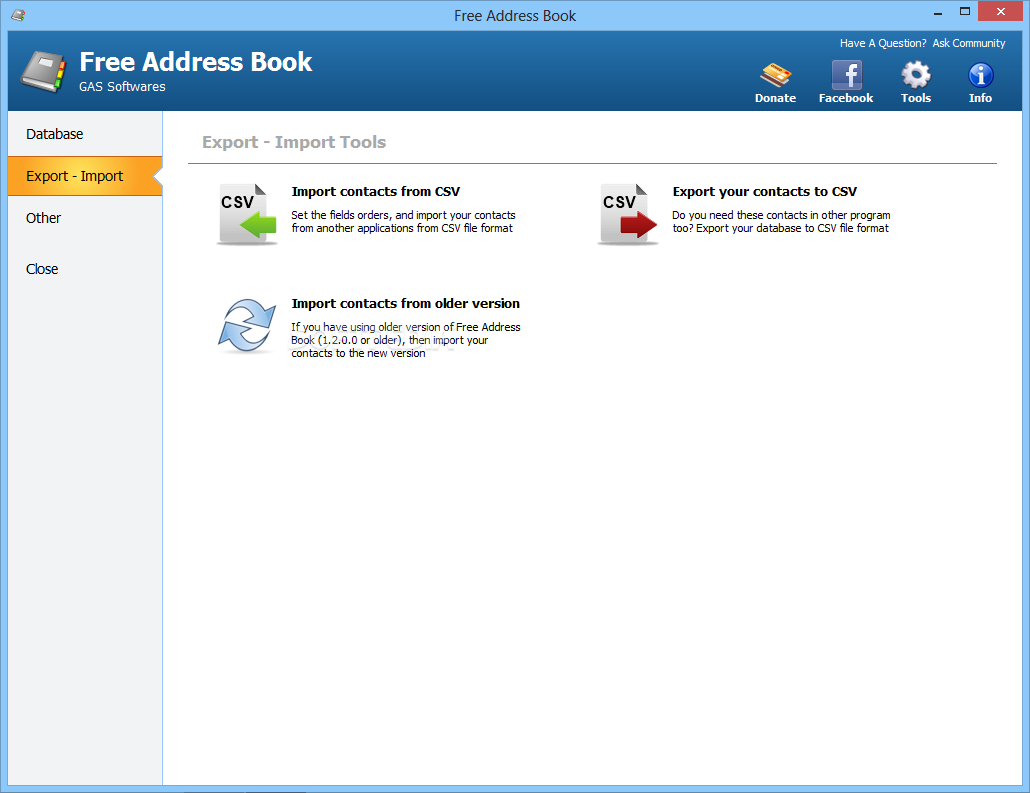This screenshot has width=1030, height=793.
Task: Select the Database menu item
Action: pyautogui.click(x=85, y=134)
